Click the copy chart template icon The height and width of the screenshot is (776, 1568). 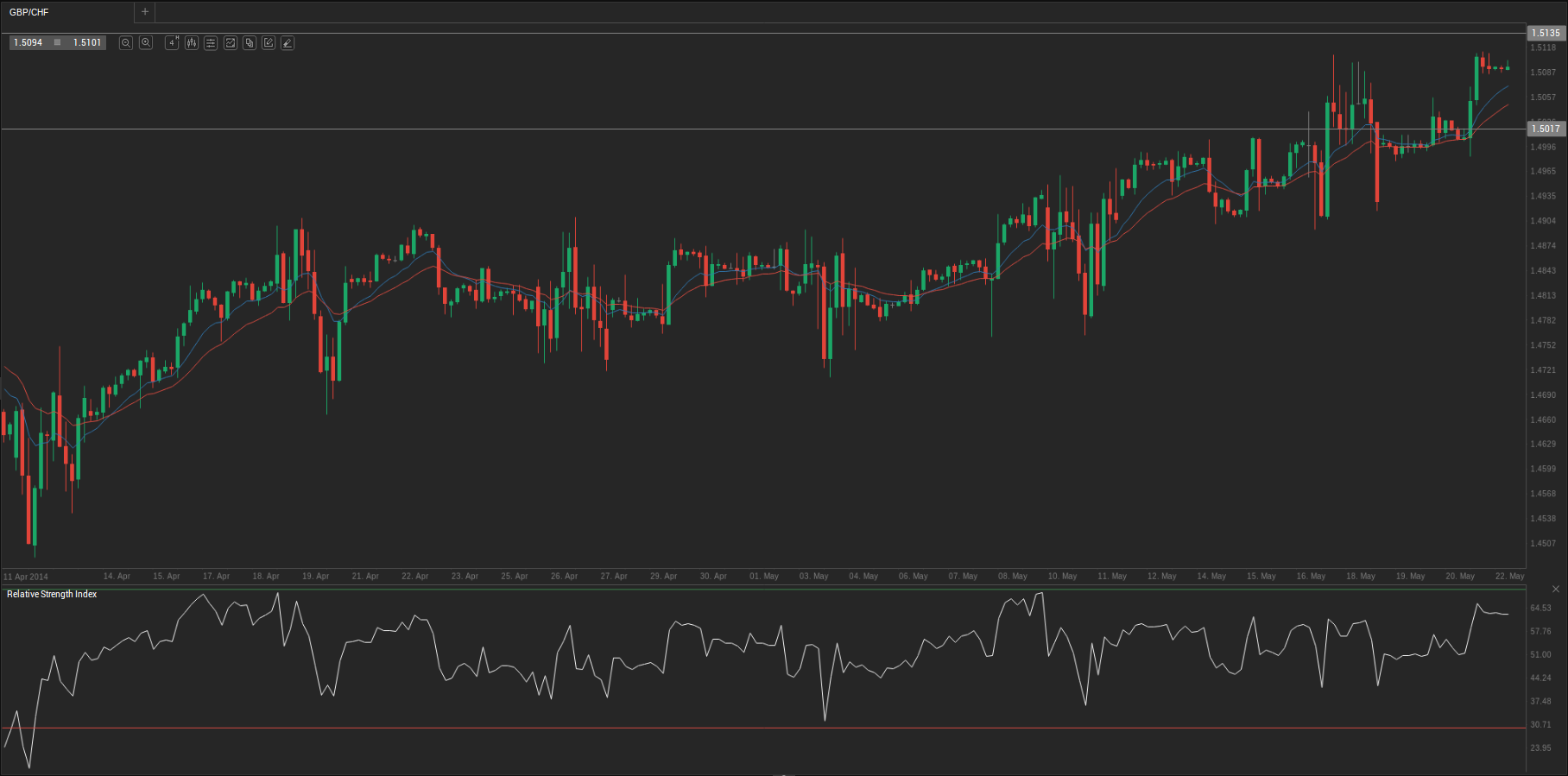[x=250, y=42]
